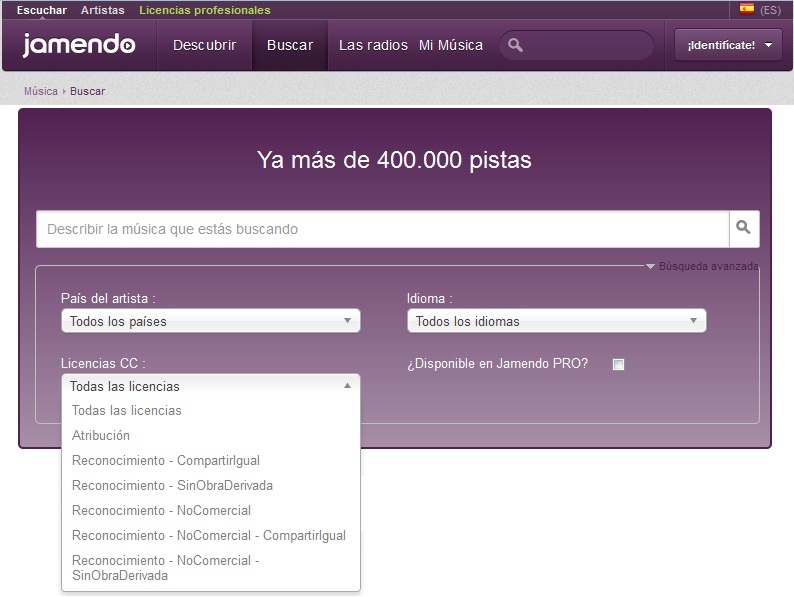Click the Artistas top link
794x597 pixels.
point(102,10)
